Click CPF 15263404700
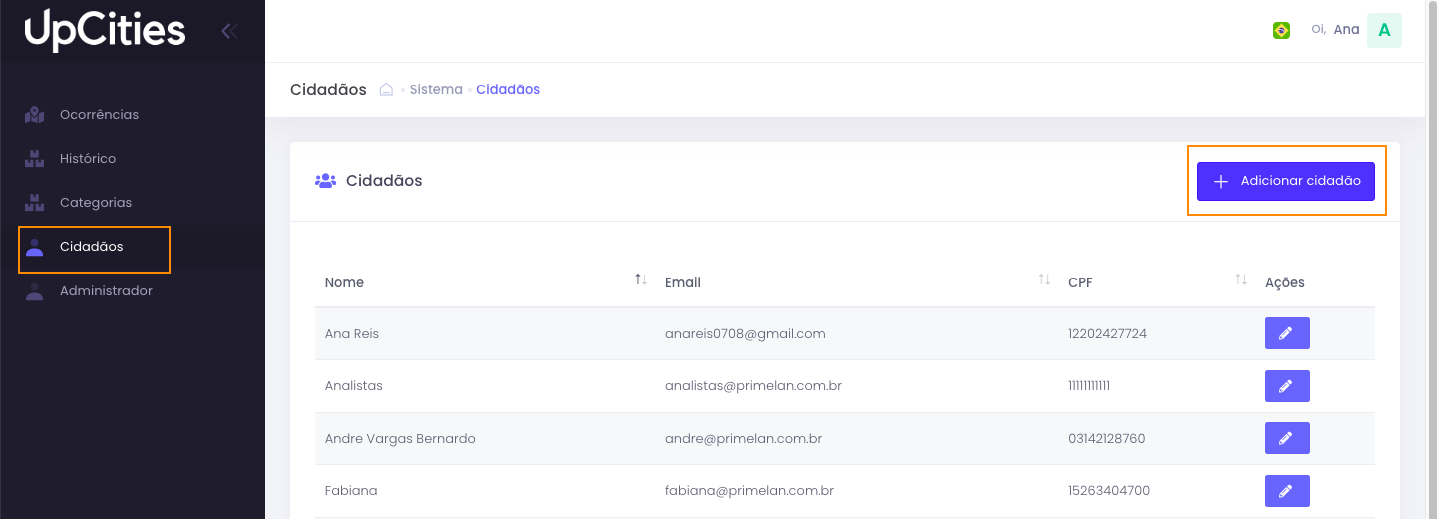This screenshot has height=519, width=1439. 1109,491
